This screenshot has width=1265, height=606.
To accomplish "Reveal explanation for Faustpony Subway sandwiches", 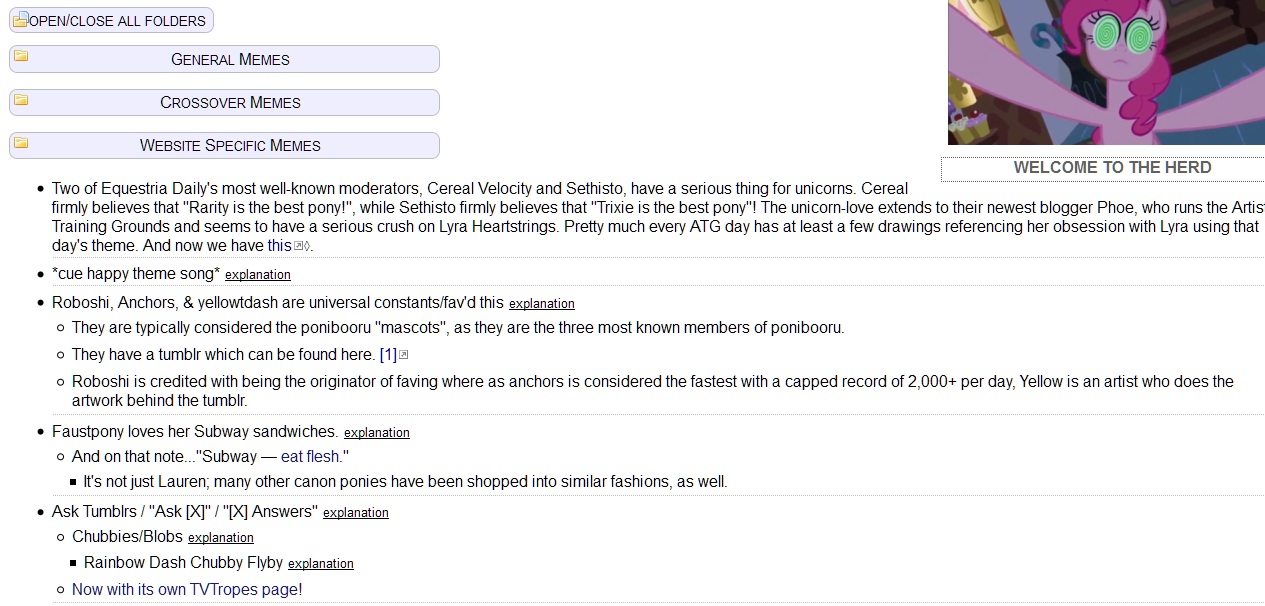I will pos(376,433).
